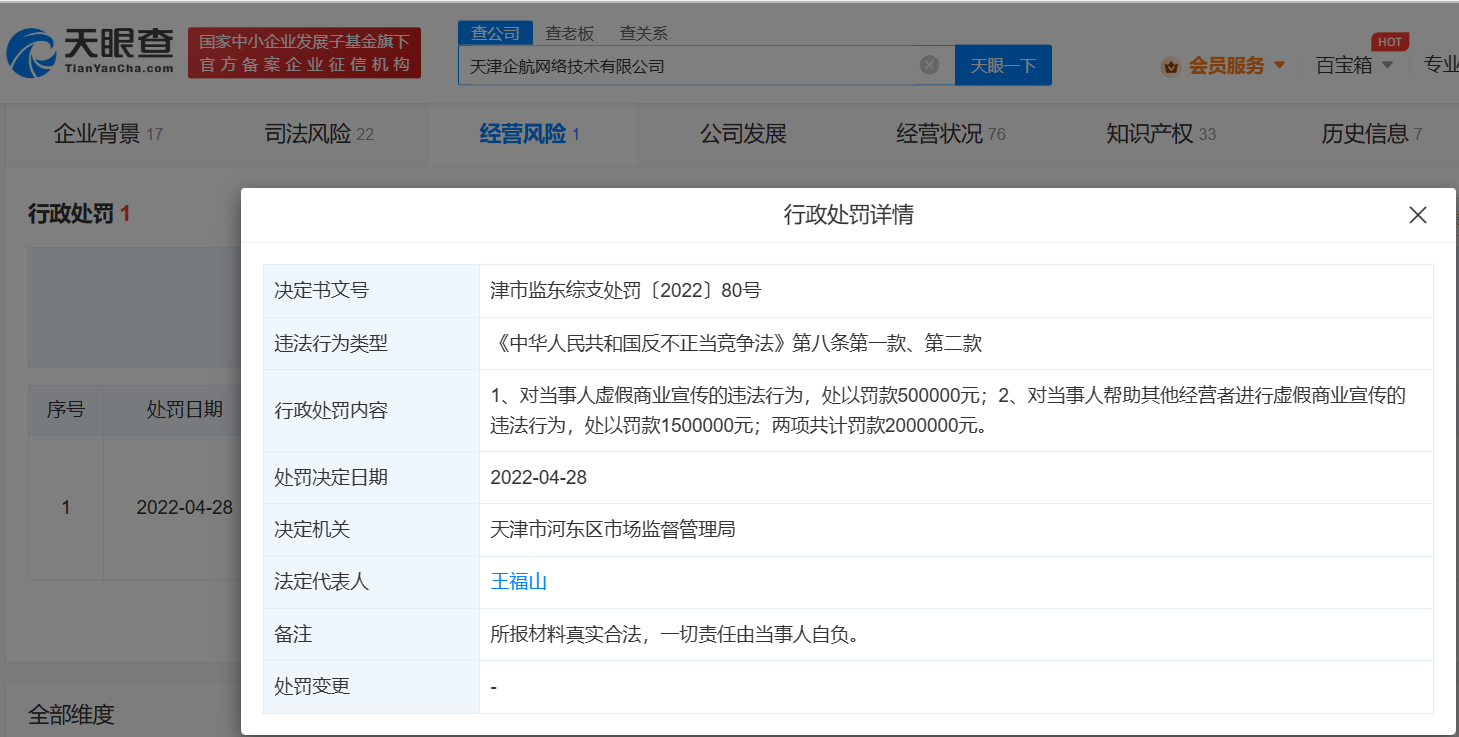Click the 王福山 legal representative link

click(x=518, y=581)
